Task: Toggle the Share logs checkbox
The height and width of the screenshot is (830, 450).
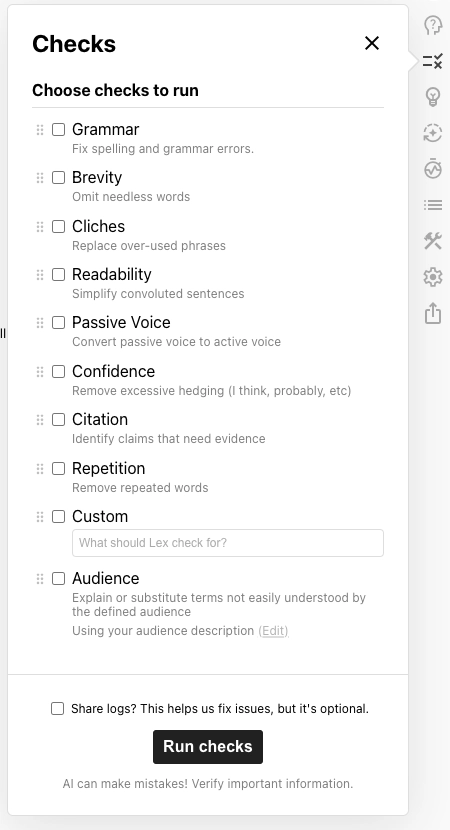Action: 57,708
